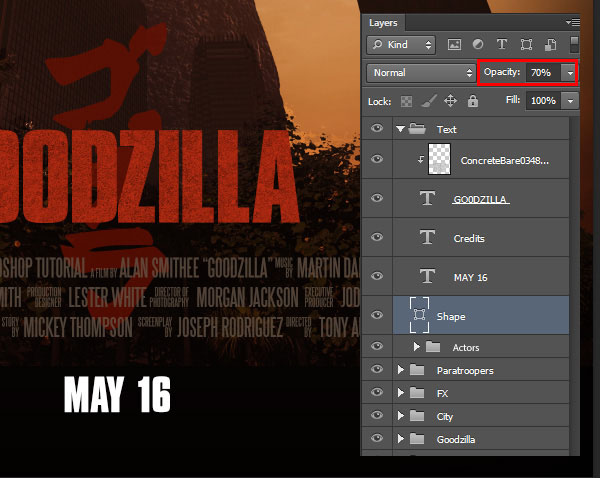Click the Opacity 70% value field
The width and height of the screenshot is (600, 478).
543,73
